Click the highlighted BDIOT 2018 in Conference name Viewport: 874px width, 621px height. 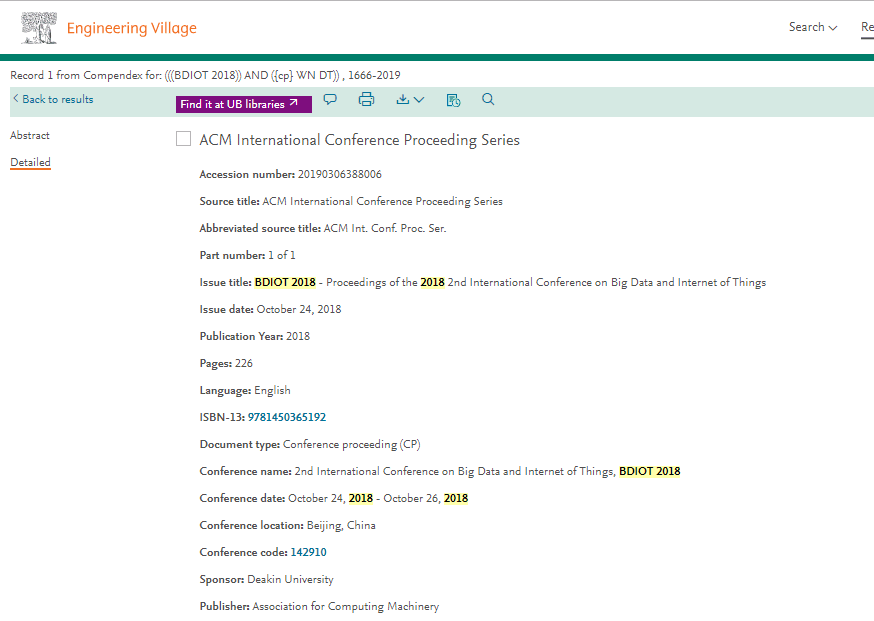(x=649, y=471)
